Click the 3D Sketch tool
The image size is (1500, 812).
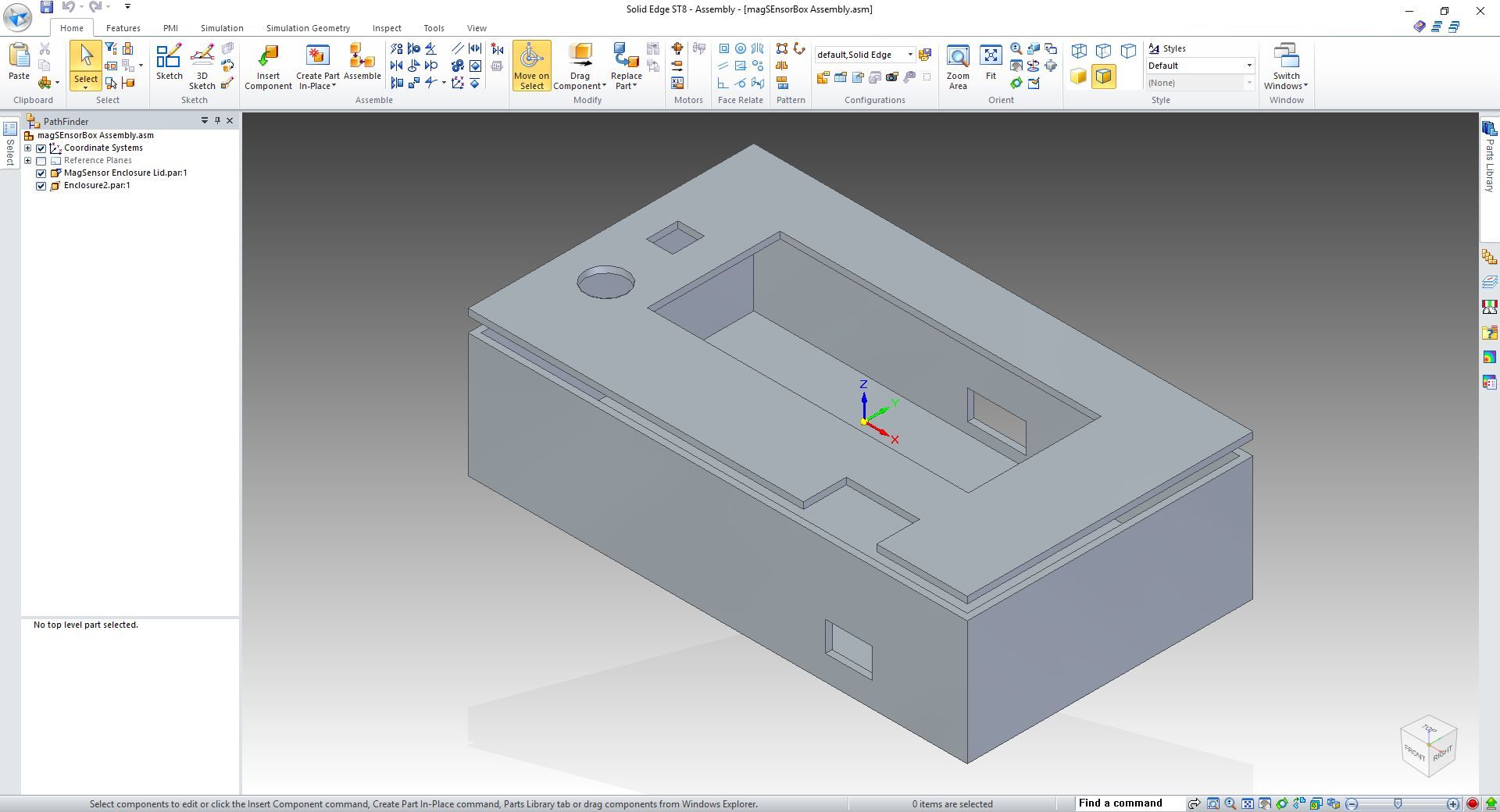(202, 66)
